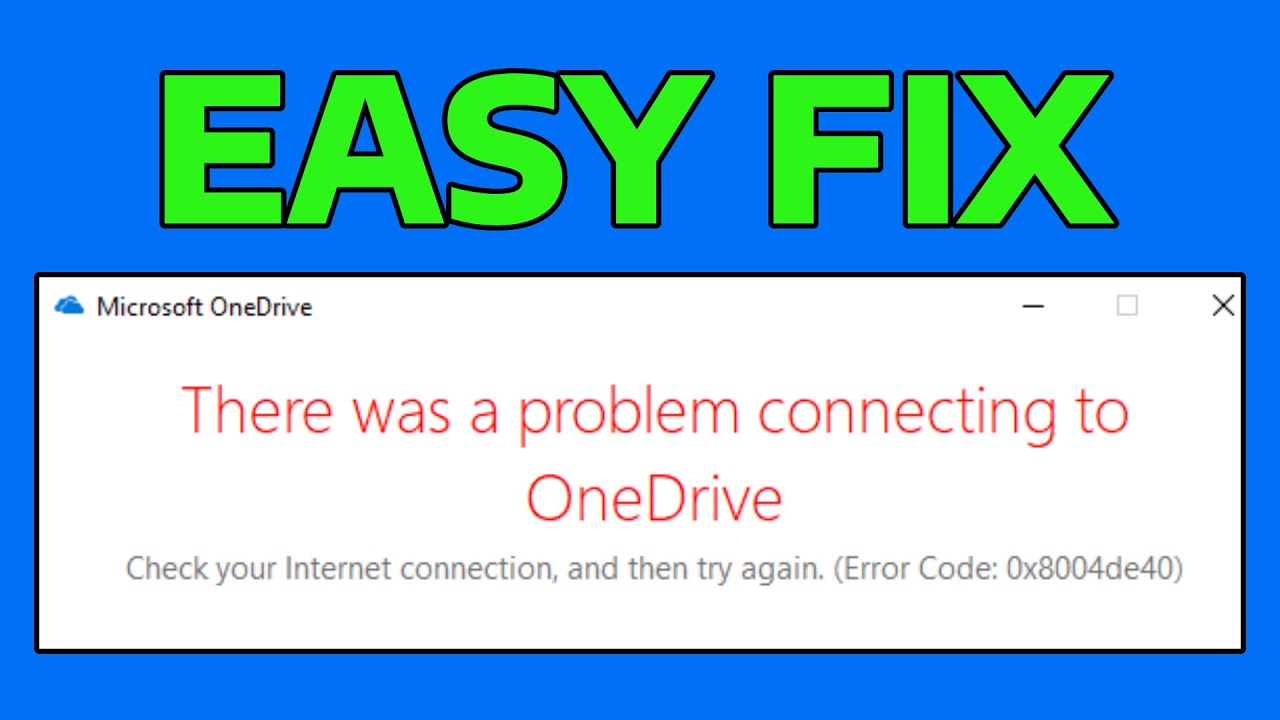The width and height of the screenshot is (1280, 720).
Task: Click the Microsoft OneDrive window title text
Action: (x=204, y=307)
